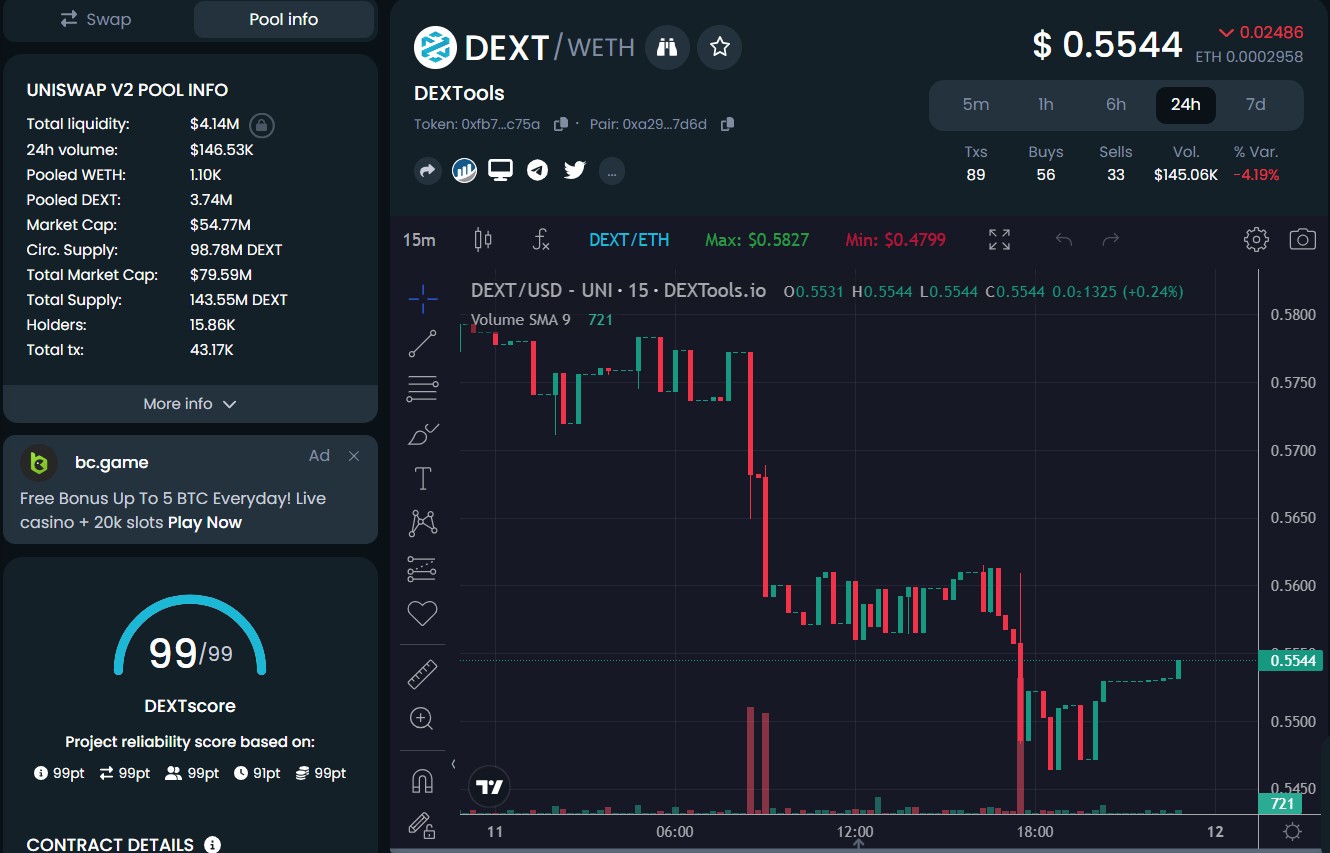Redo the last chart action
The image size is (1330, 853).
pyautogui.click(x=1110, y=240)
